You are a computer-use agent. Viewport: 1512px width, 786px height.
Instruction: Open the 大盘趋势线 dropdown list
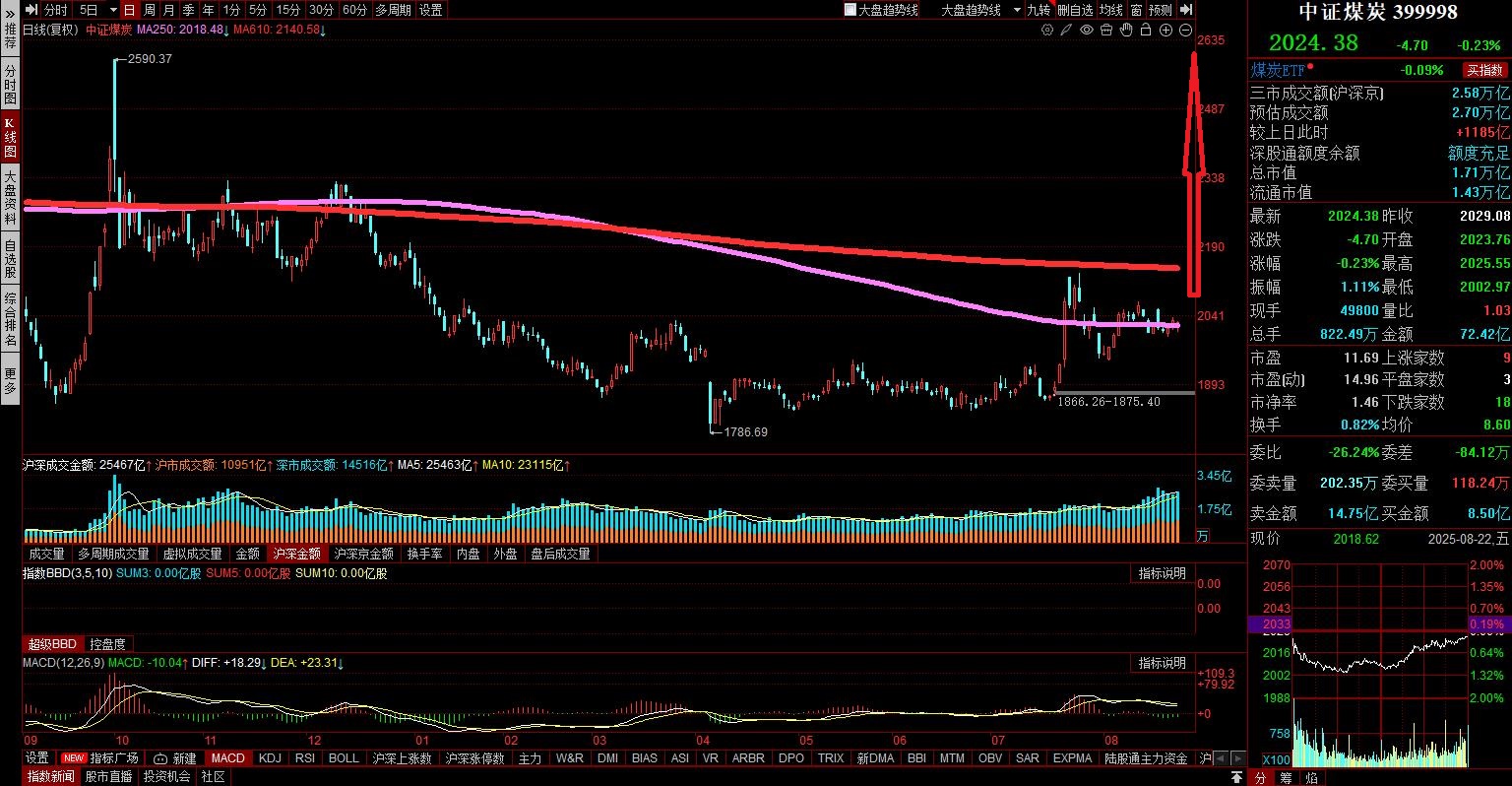[x=1017, y=10]
